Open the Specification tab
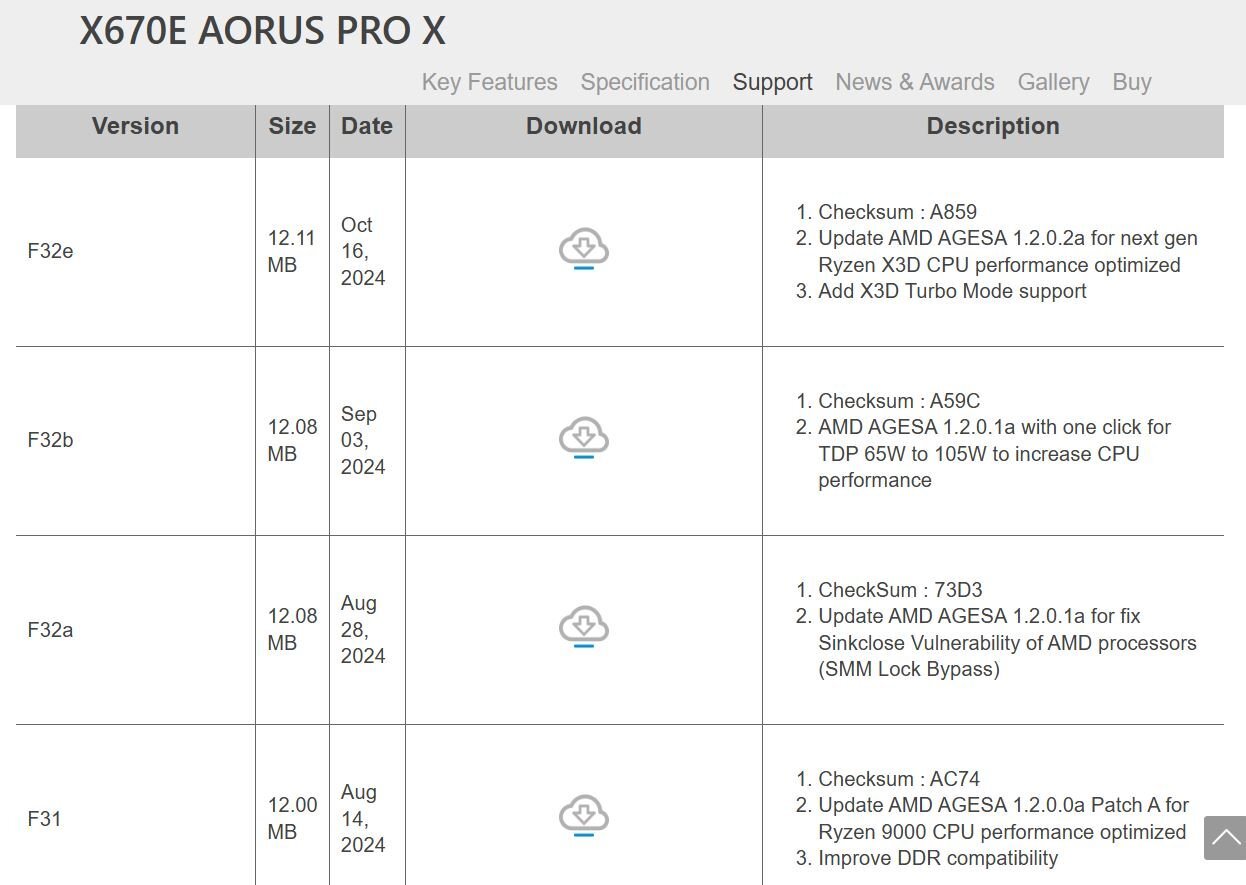This screenshot has width=1246, height=885. (x=645, y=82)
